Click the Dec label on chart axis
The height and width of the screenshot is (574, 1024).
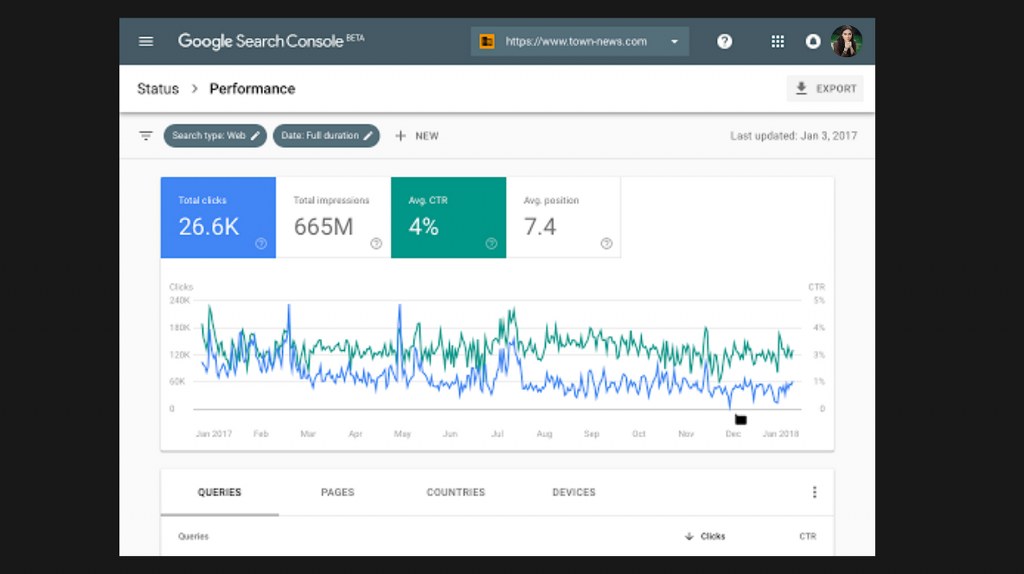coord(733,434)
